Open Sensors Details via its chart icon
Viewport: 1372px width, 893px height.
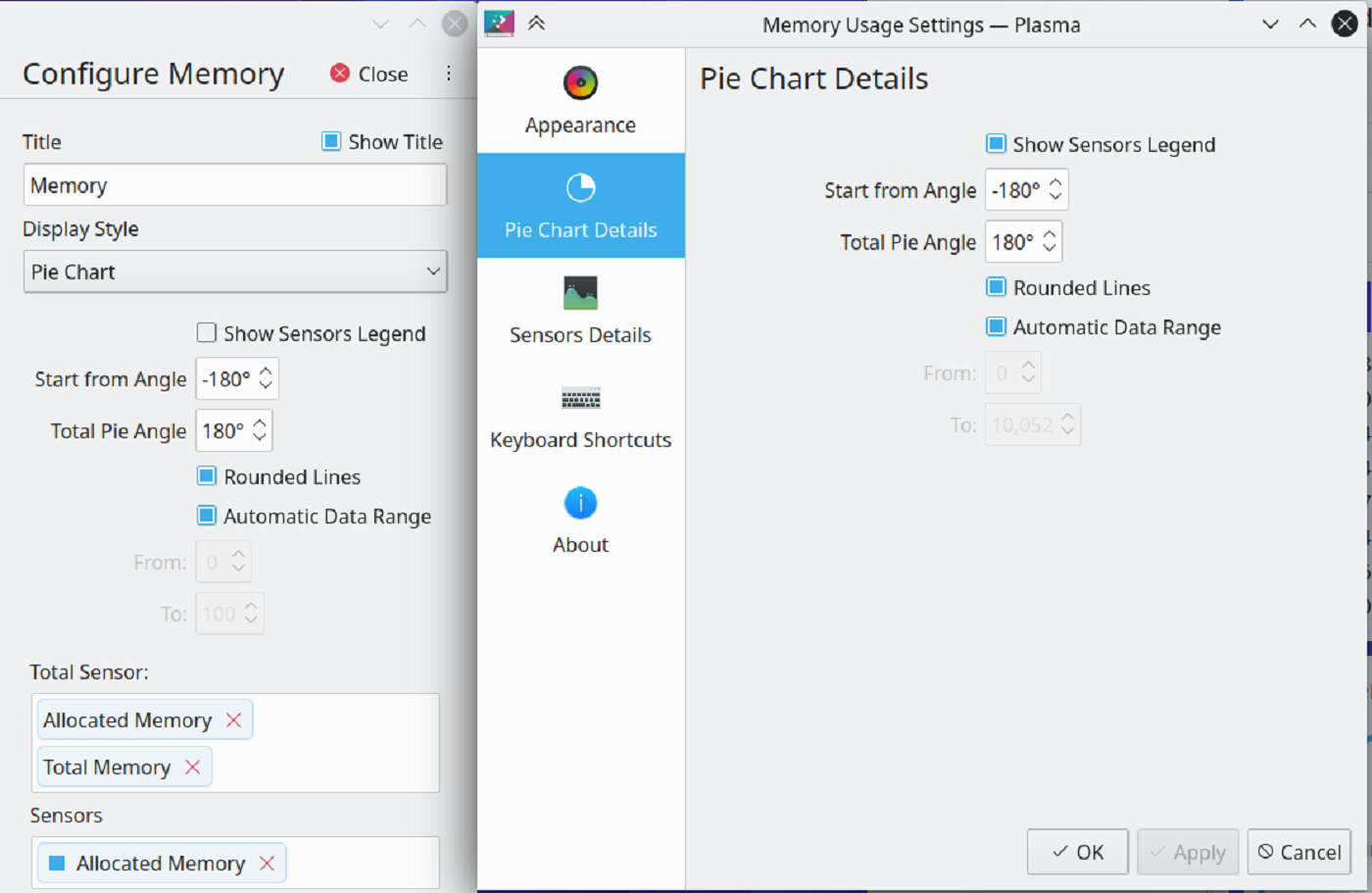point(580,292)
